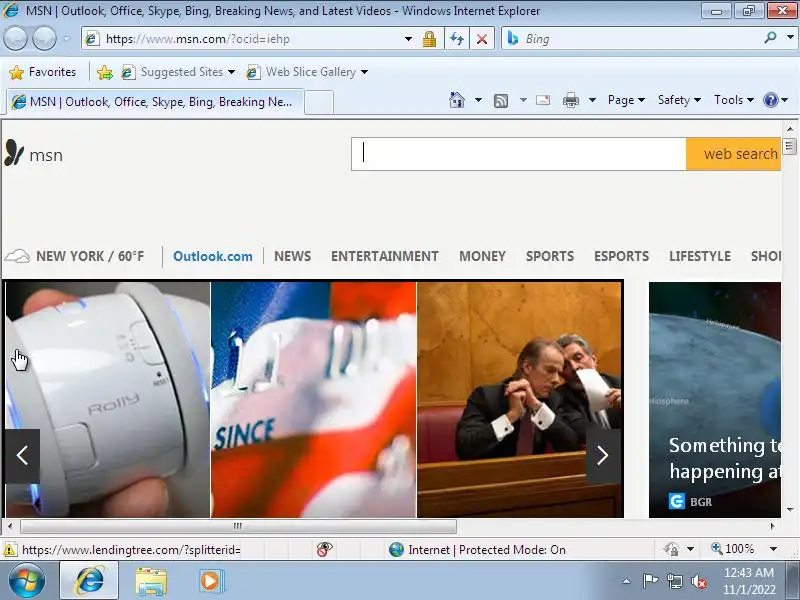Open the Windows Start menu
Screen dimensions: 800x600
(x=27, y=581)
